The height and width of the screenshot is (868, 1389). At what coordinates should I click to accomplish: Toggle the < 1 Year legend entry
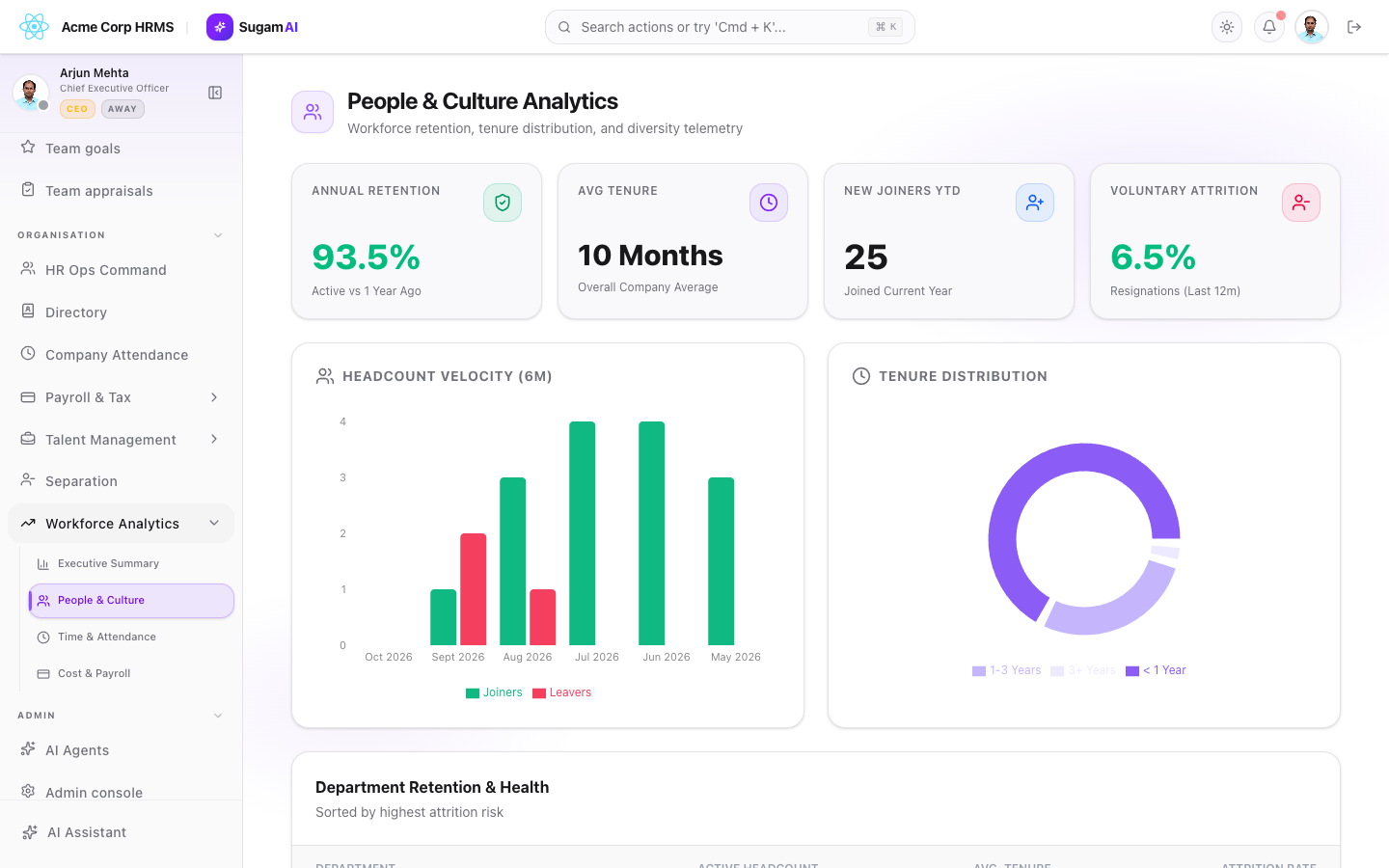click(x=1156, y=670)
